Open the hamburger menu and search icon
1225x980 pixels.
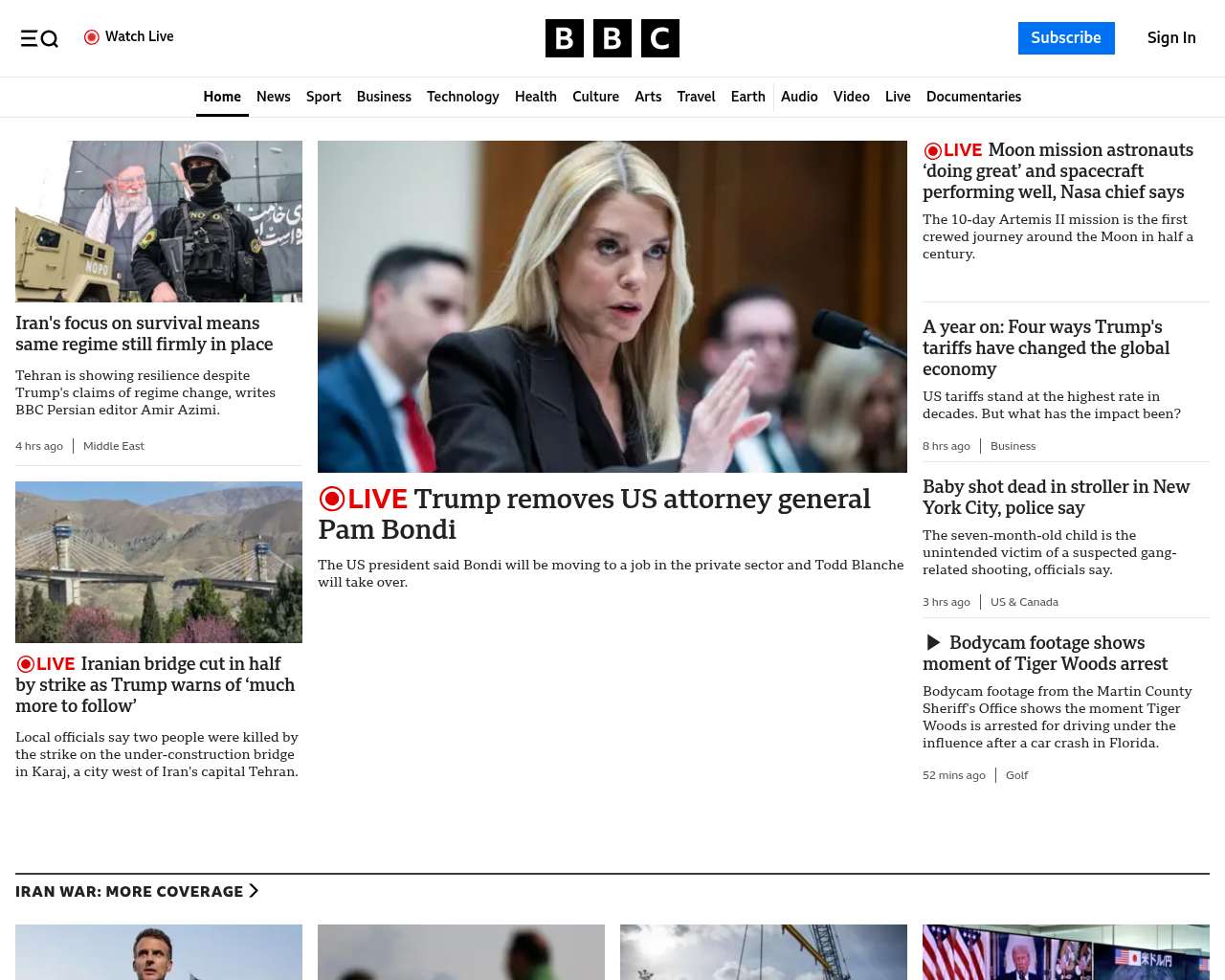39,38
